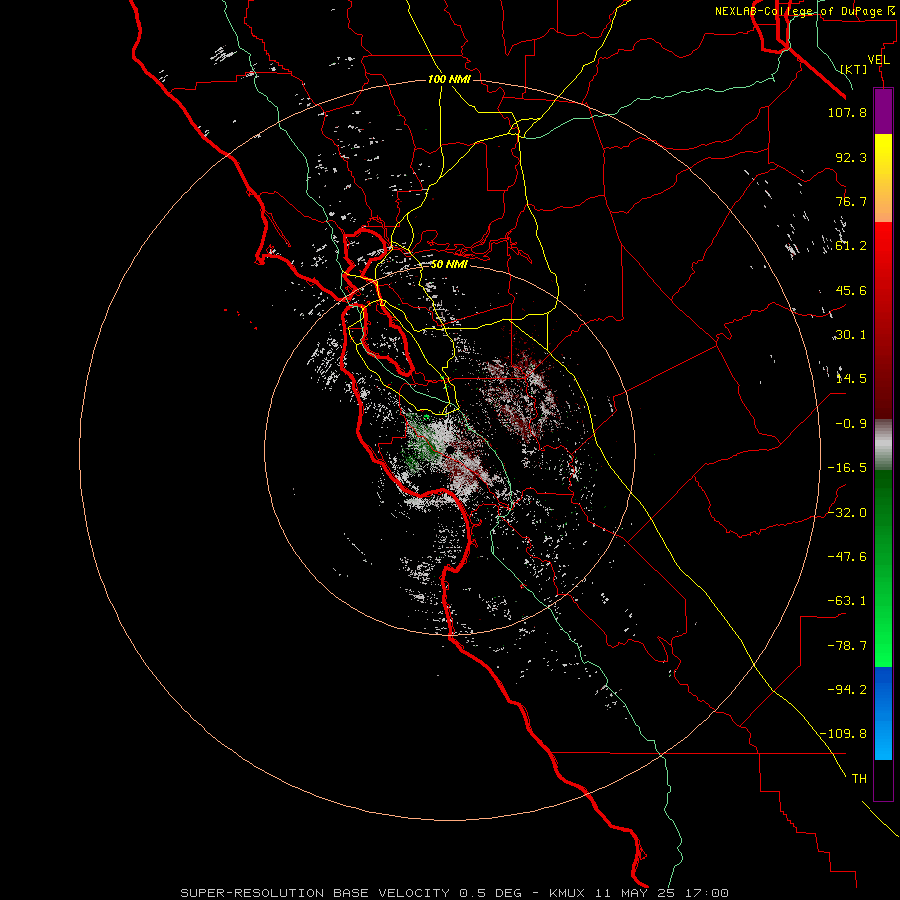
Task: Click the TH threshold label
Action: (x=859, y=779)
